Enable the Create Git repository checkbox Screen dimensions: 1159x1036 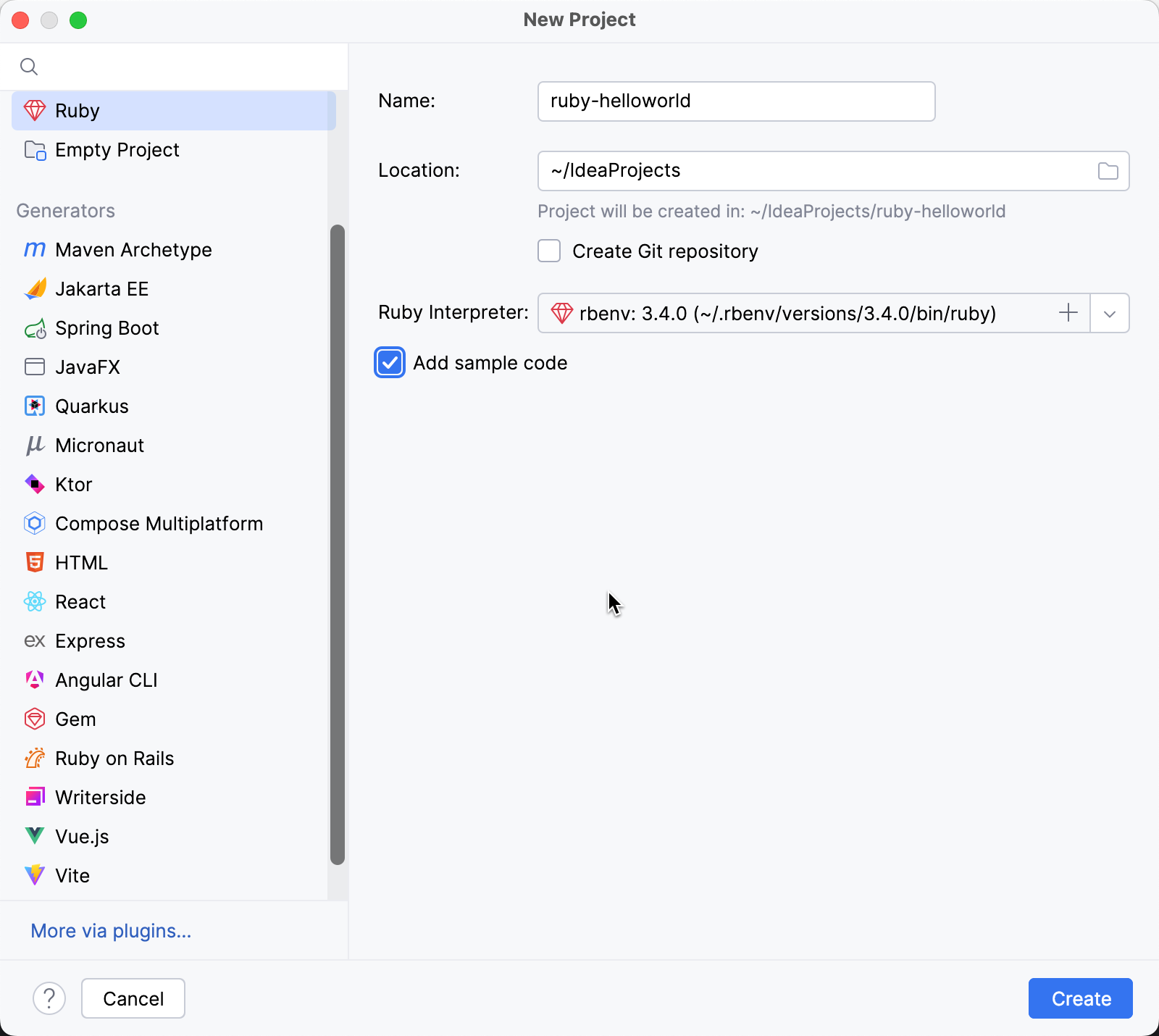click(x=548, y=251)
